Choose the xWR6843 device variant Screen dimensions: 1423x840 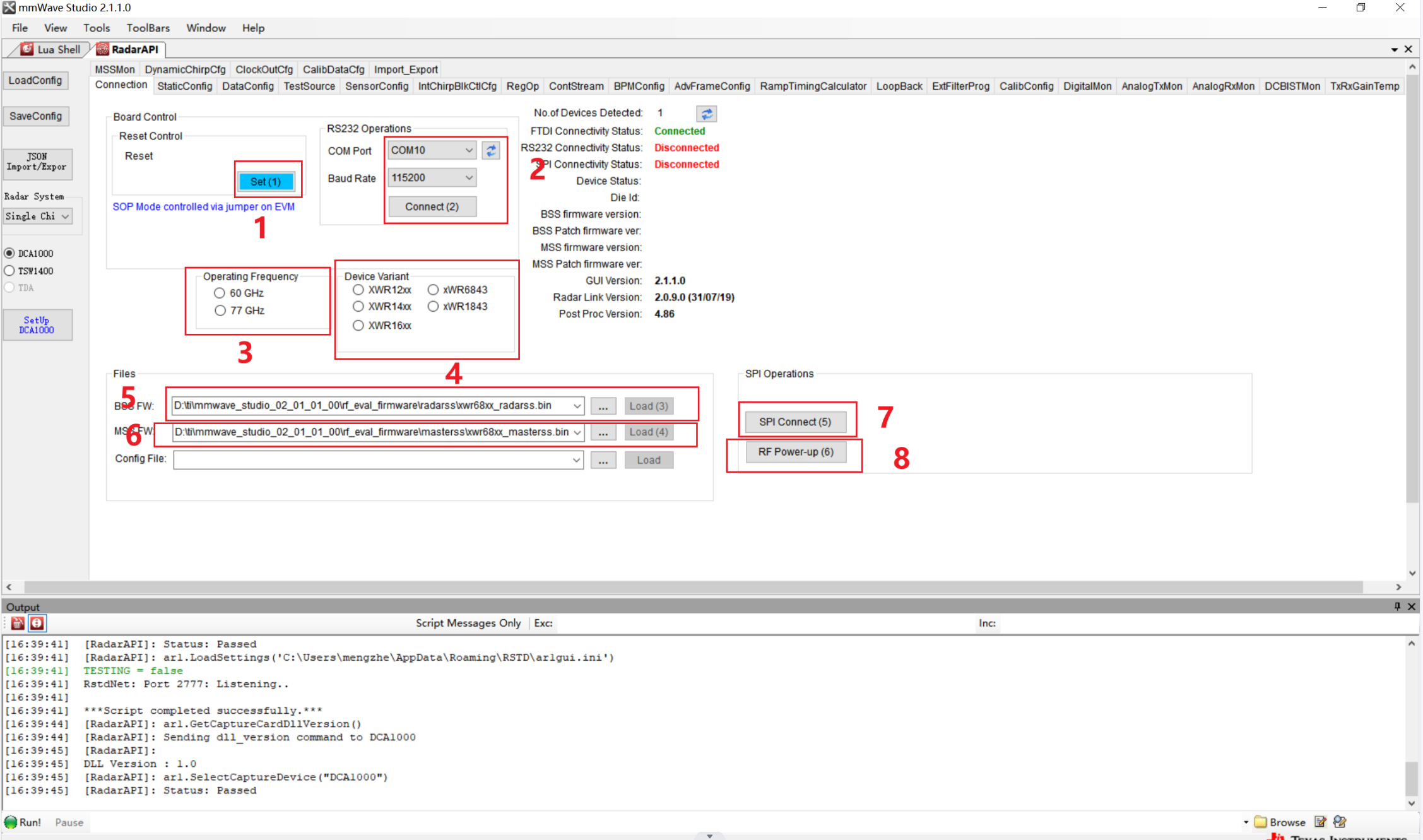(433, 290)
